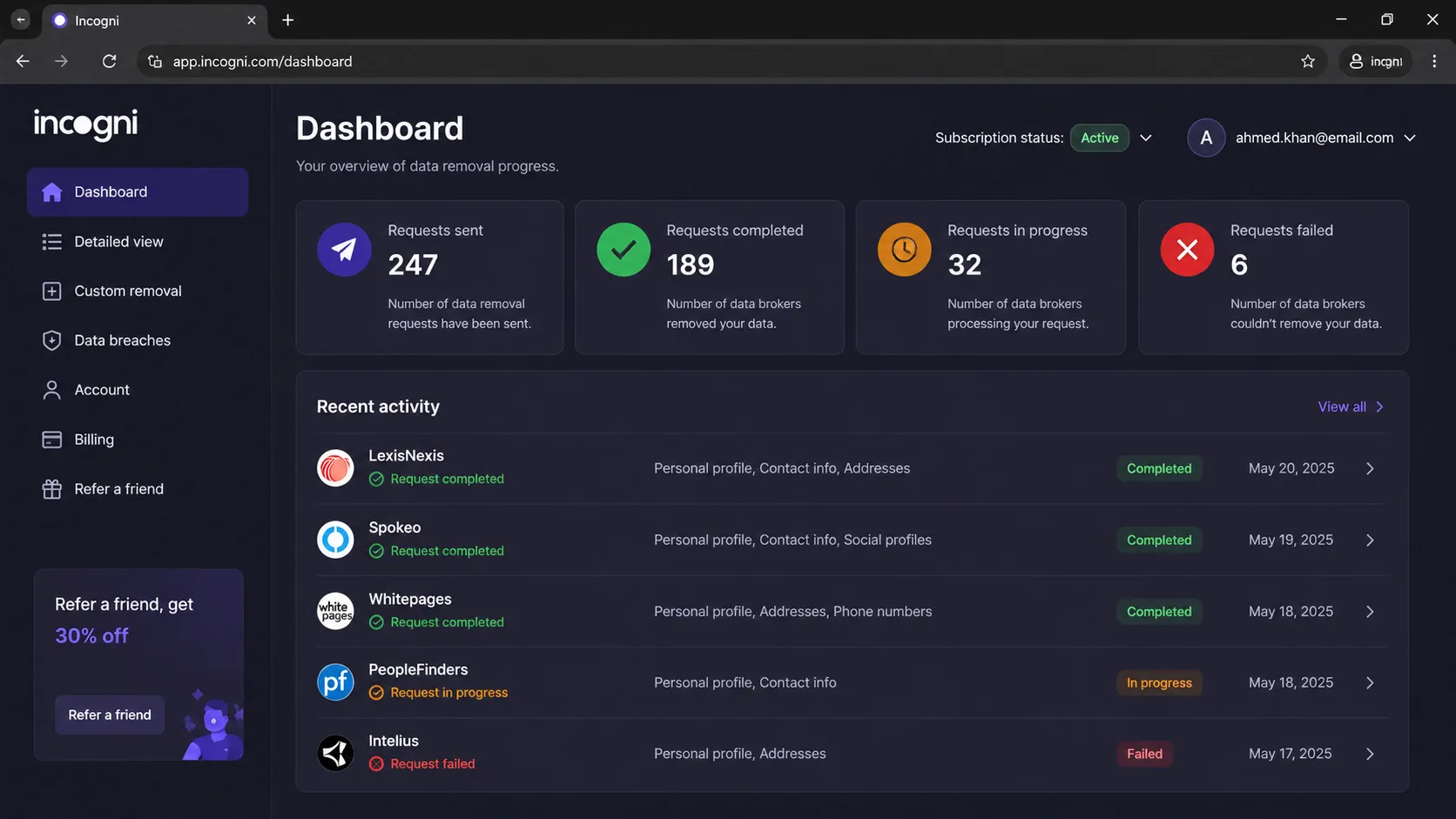Click the Refer a friend promo button
This screenshot has width=1456, height=819.
point(110,715)
